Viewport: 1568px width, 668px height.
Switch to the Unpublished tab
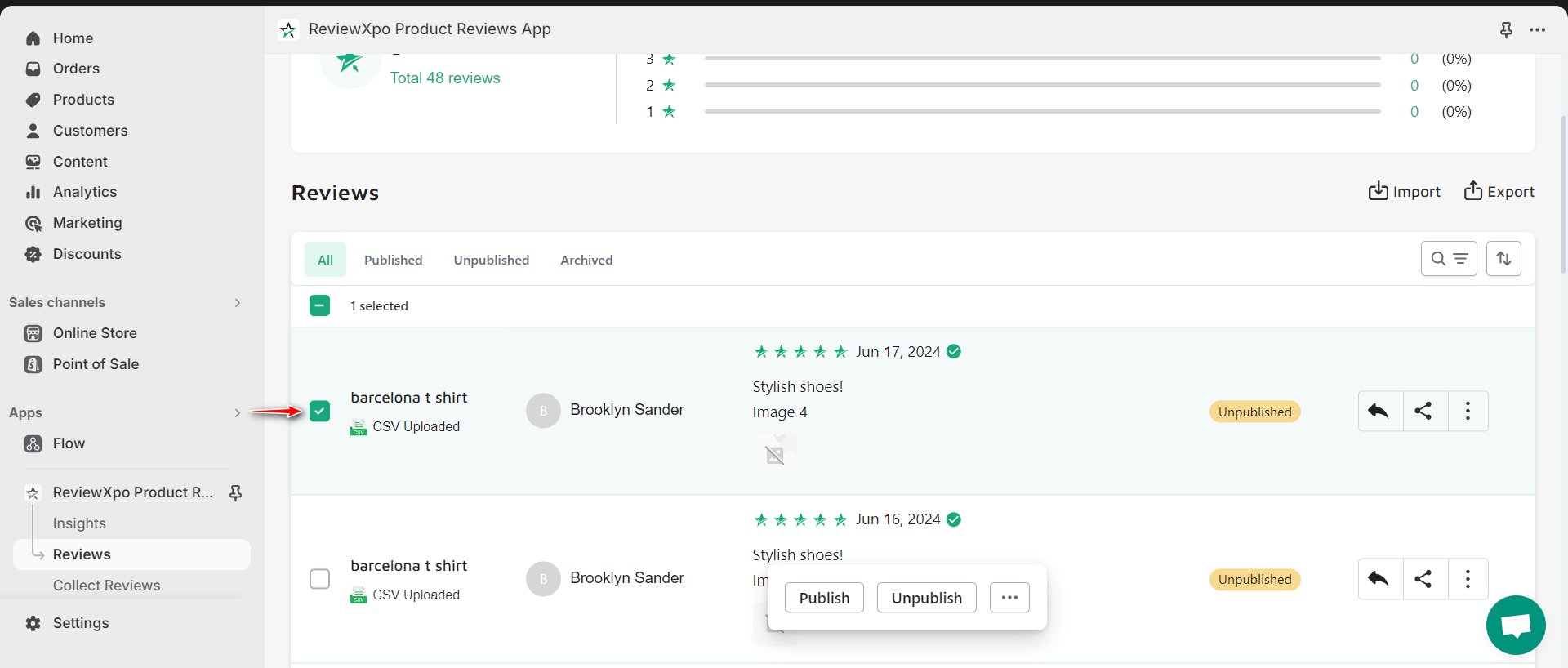[492, 260]
